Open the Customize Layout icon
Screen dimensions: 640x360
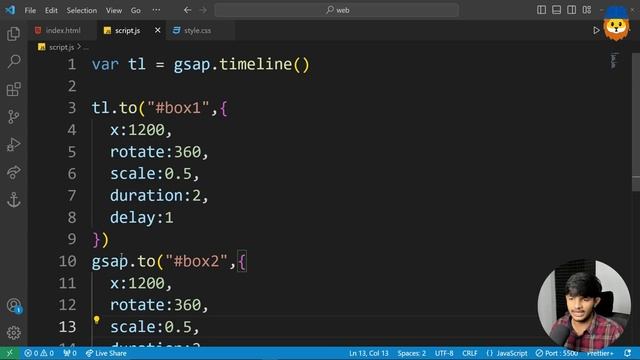(x=587, y=10)
